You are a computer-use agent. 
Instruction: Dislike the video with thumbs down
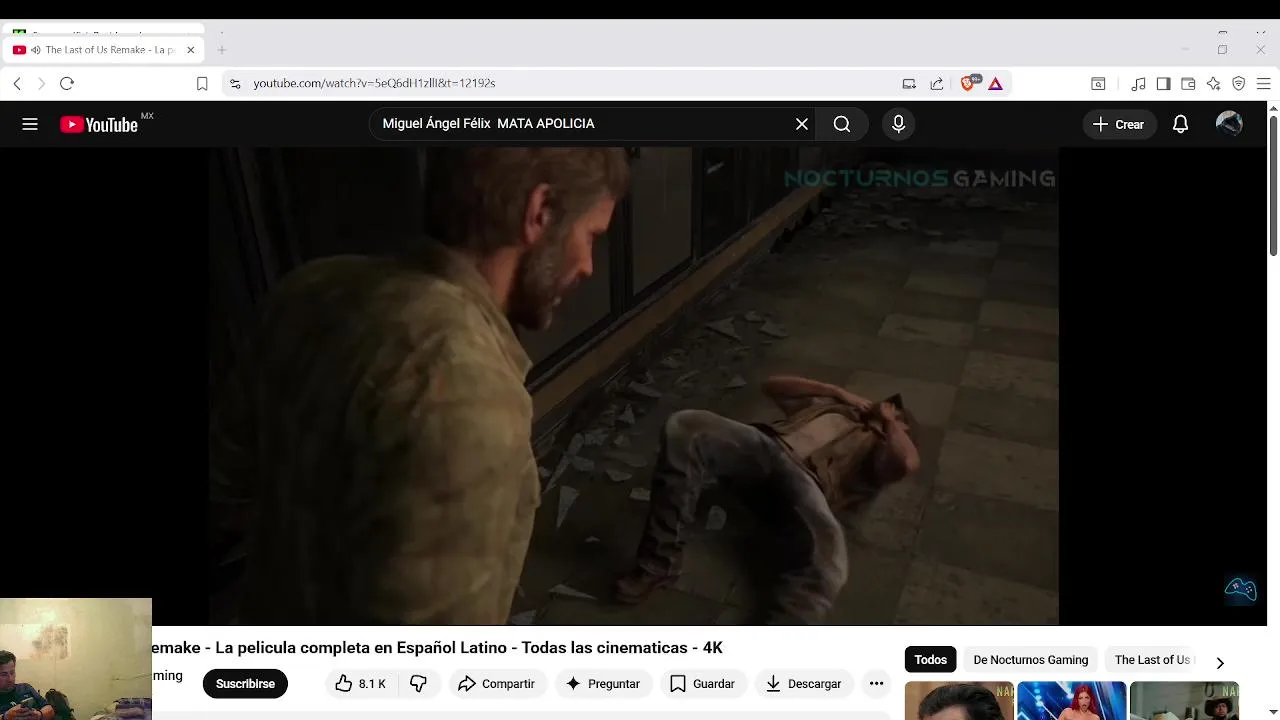(419, 684)
